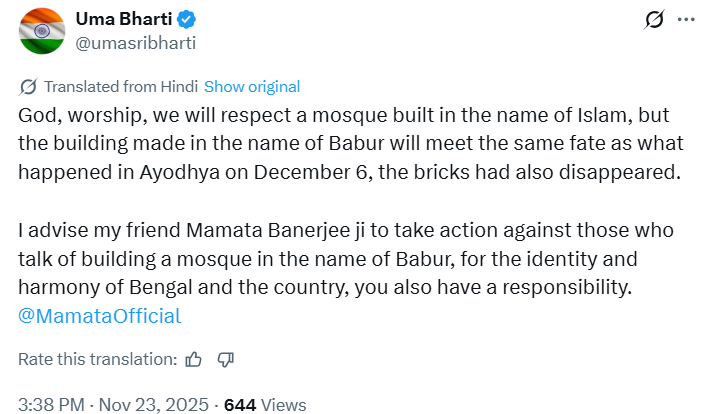The height and width of the screenshot is (414, 703).
Task: Show original Hindi text of the post
Action: (x=252, y=86)
